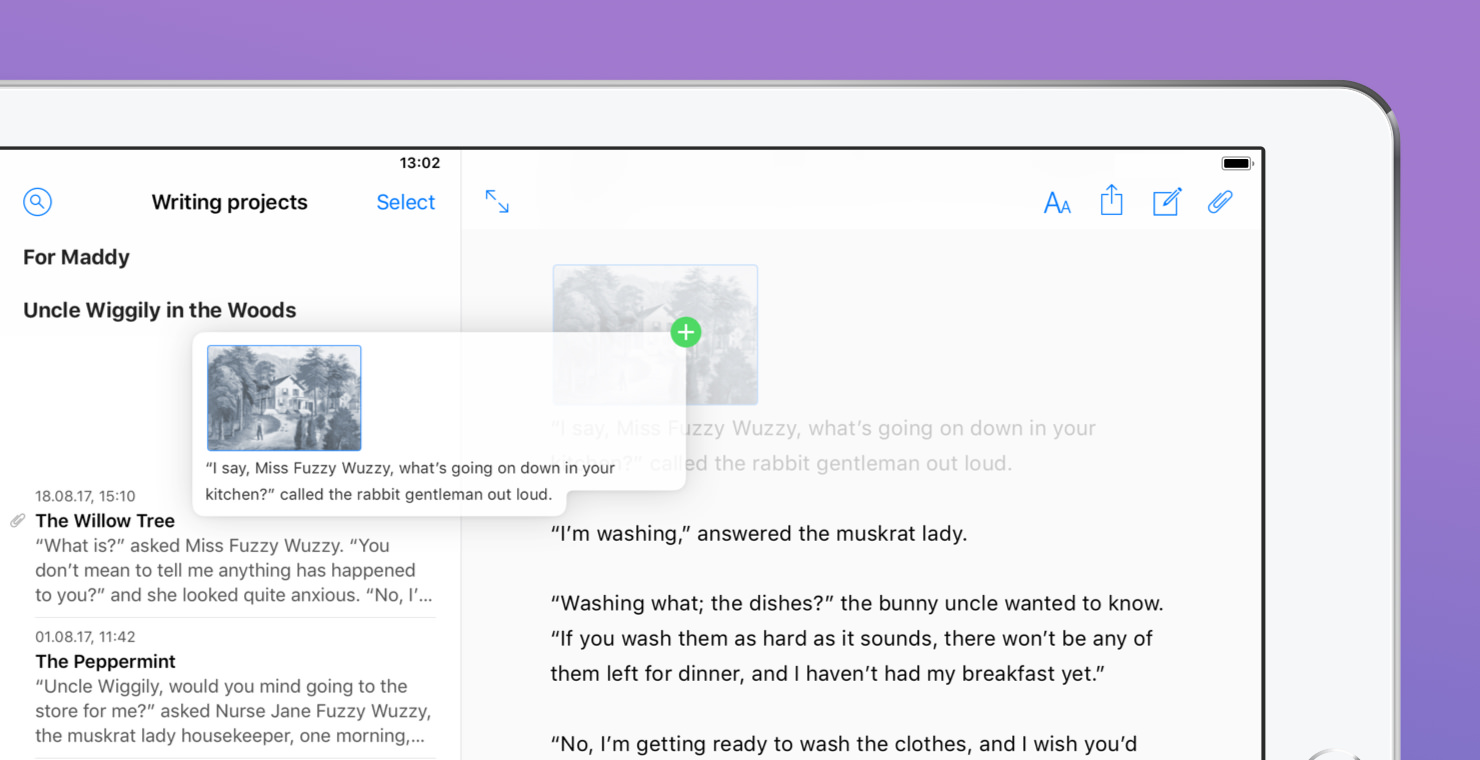Open attachments with the paperclip toolbar icon
Viewport: 1480px width, 760px height.
1220,202
